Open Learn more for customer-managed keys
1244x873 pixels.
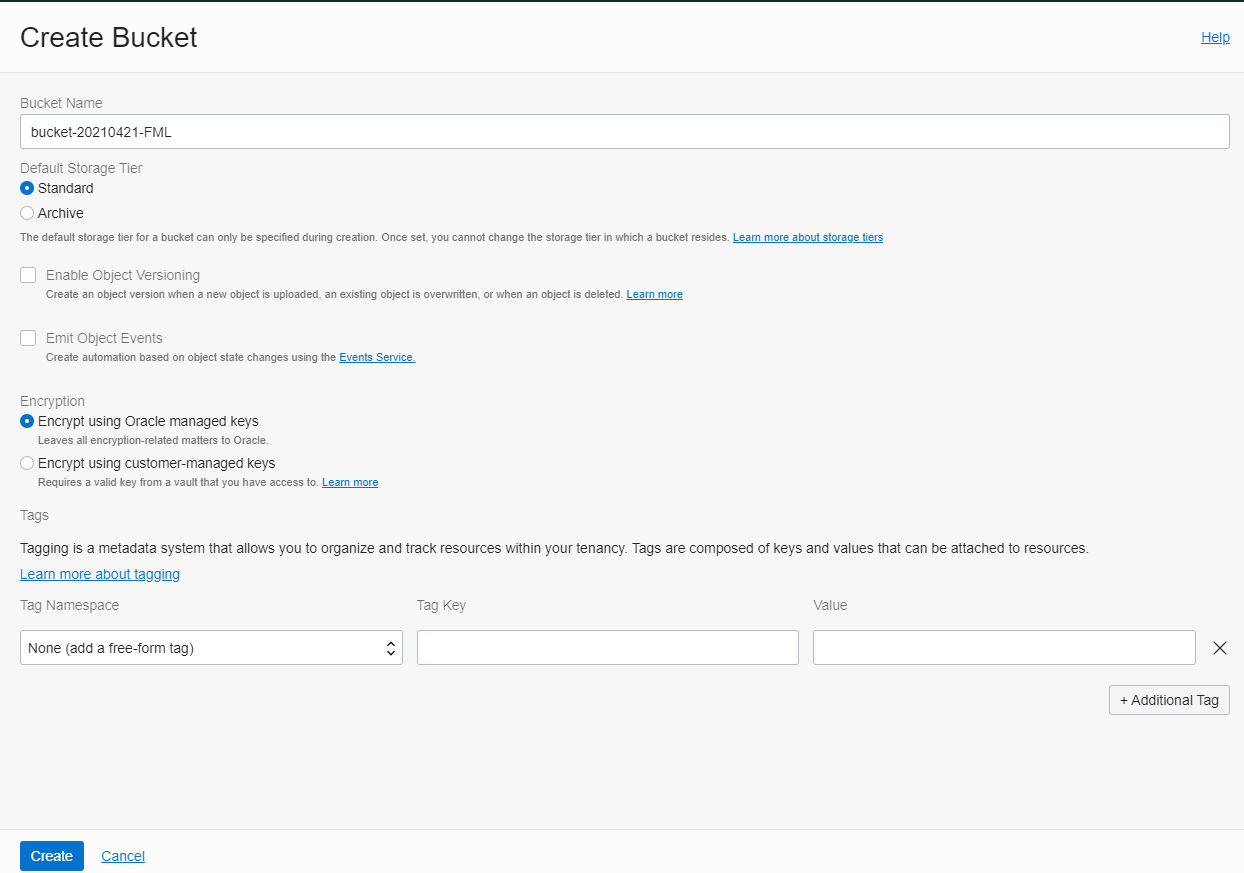350,482
